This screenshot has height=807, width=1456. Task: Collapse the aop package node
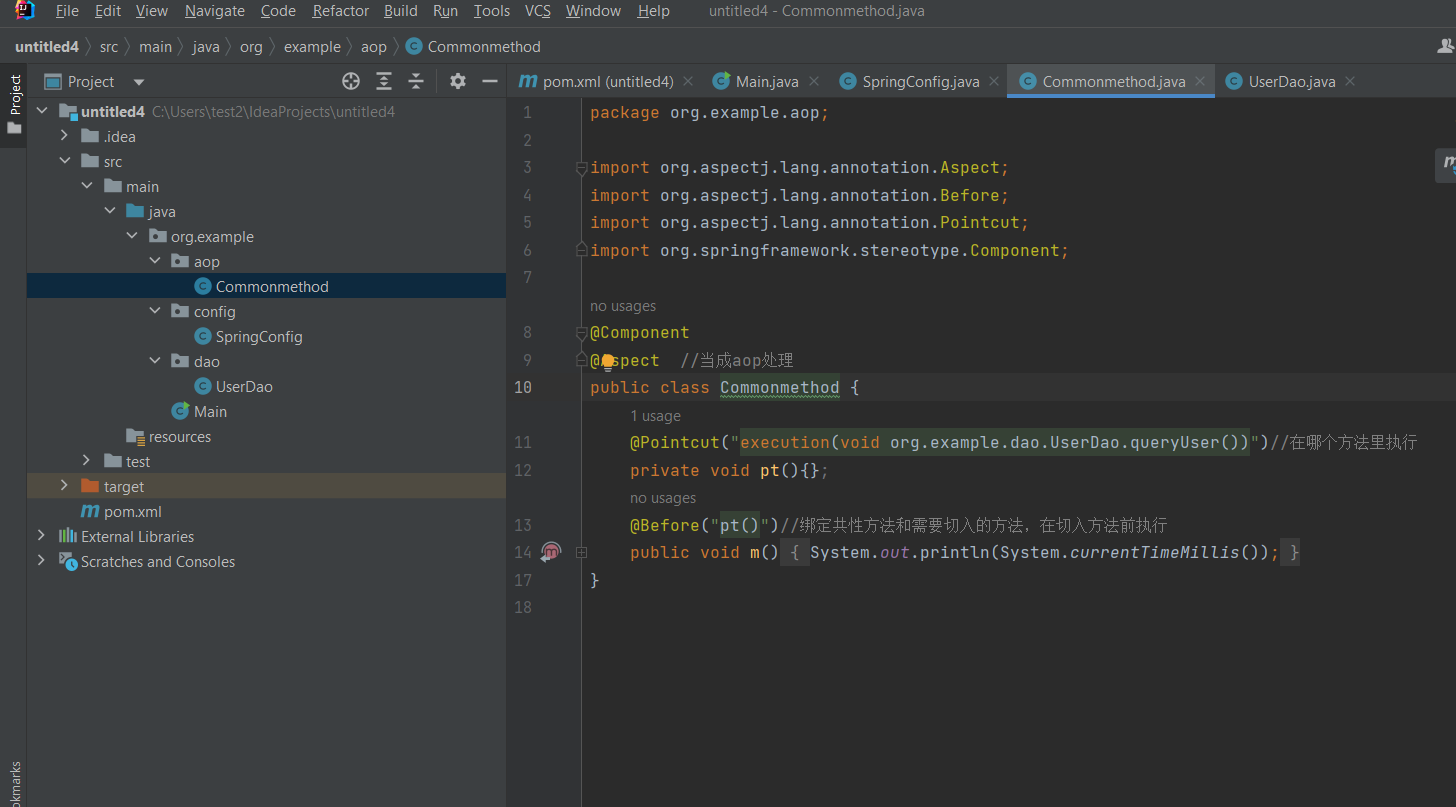[x=154, y=261]
